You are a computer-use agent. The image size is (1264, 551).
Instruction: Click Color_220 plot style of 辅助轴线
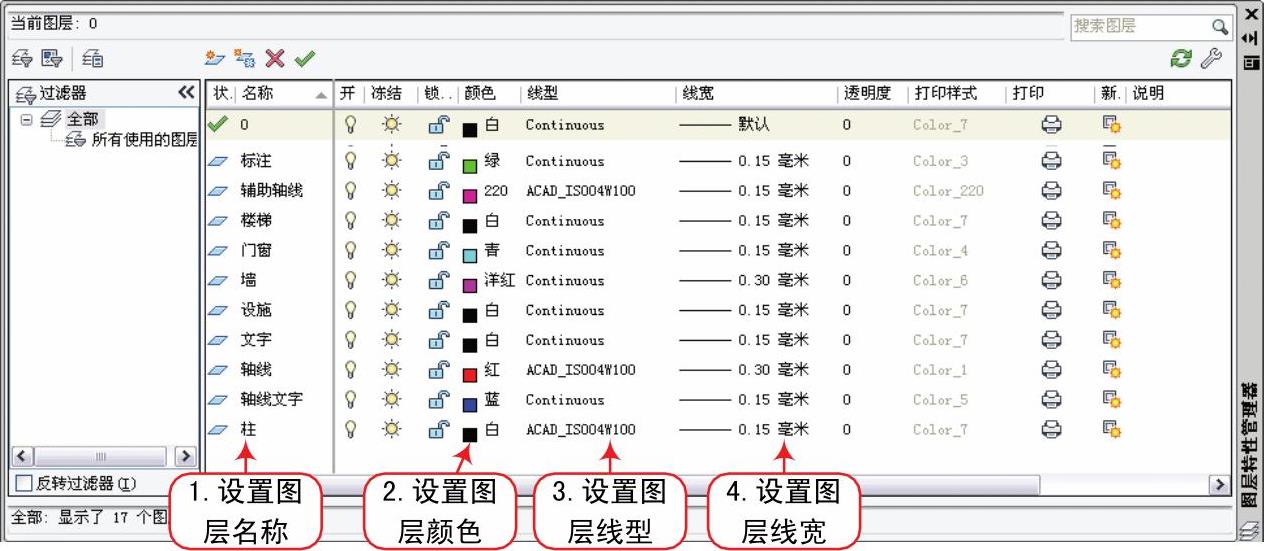tap(948, 191)
